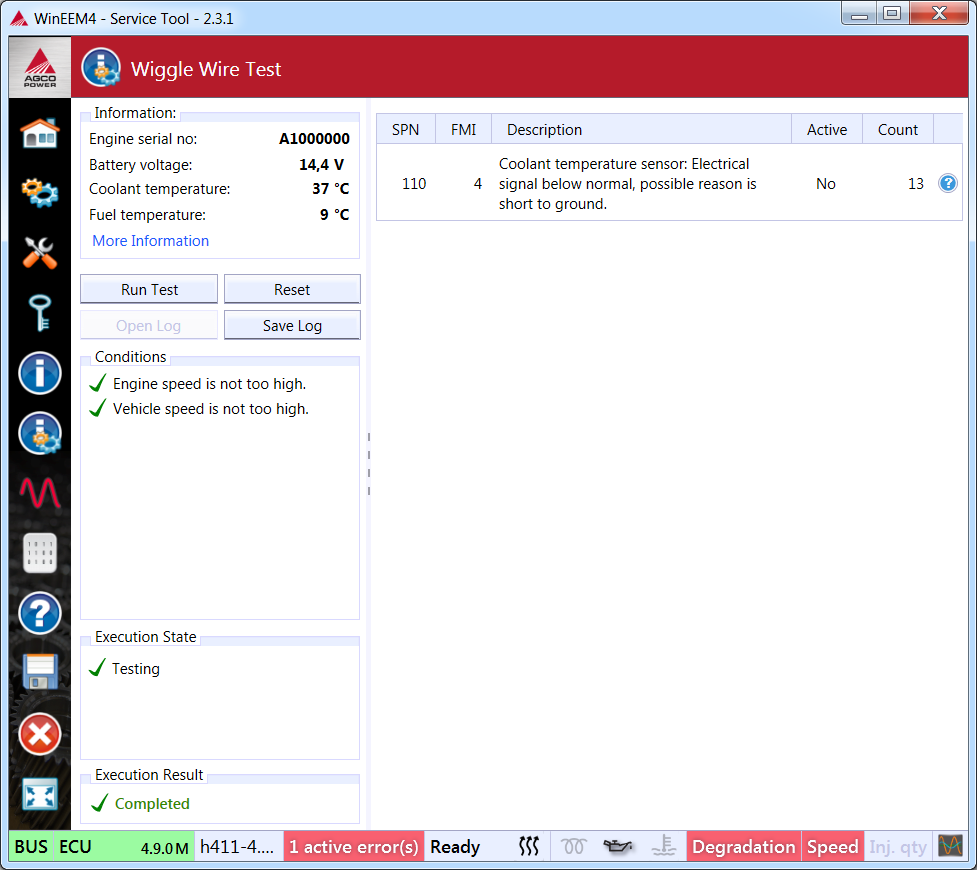Select the red waveform oscilloscope icon
This screenshot has width=977, height=870.
click(x=40, y=493)
